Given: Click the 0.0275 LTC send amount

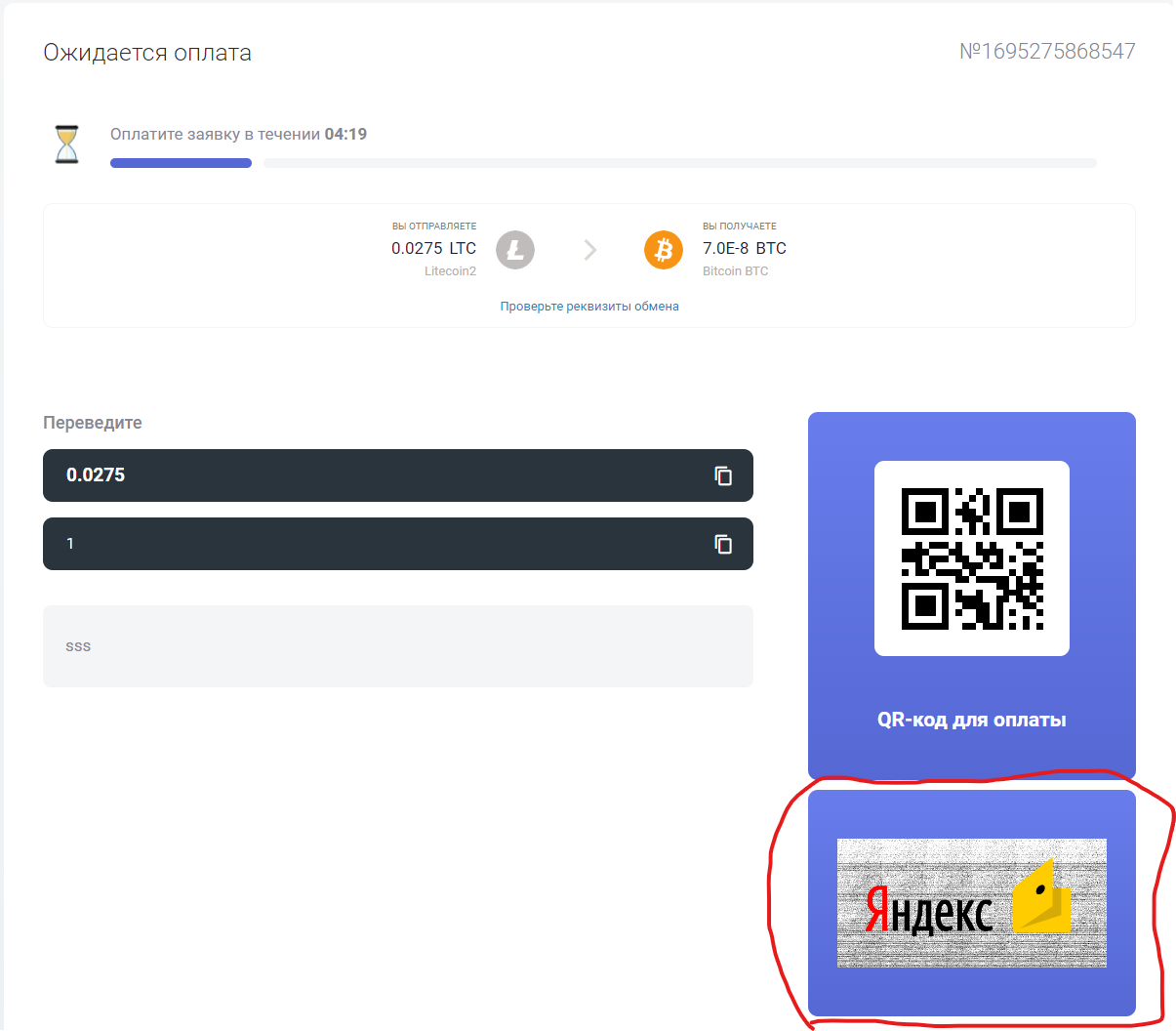Looking at the screenshot, I should [433, 249].
